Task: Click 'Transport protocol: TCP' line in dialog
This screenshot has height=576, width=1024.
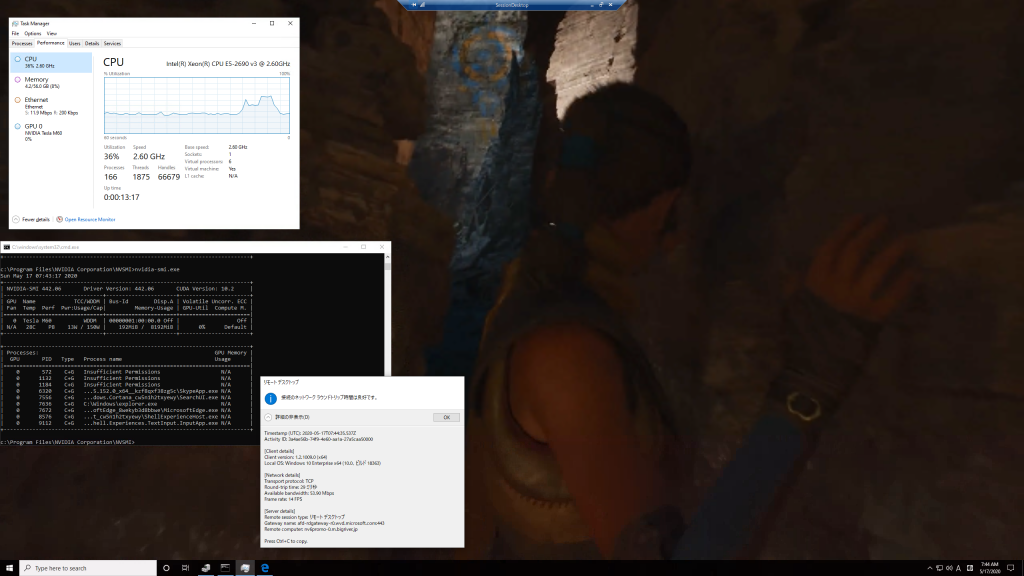Action: tap(289, 481)
